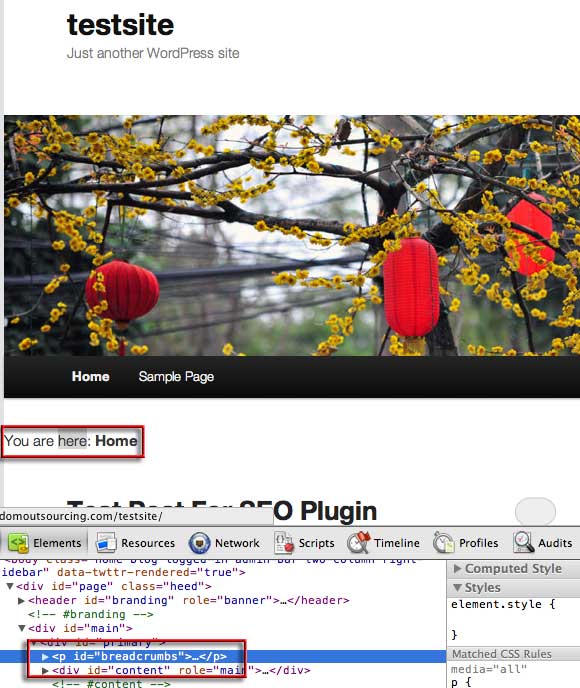Click the red lantern header image
This screenshot has height=688, width=580.
coord(292,236)
